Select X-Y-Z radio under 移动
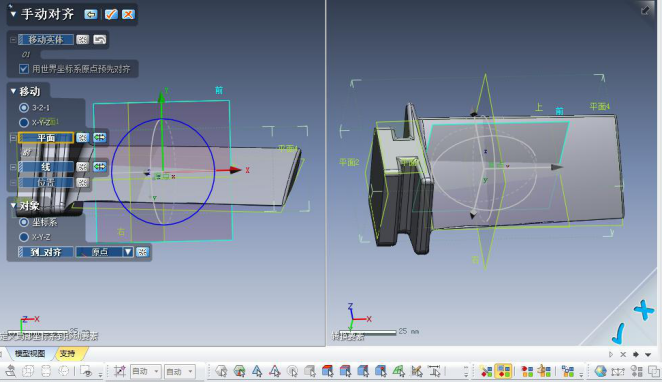This screenshot has height=383, width=667. click(x=24, y=123)
